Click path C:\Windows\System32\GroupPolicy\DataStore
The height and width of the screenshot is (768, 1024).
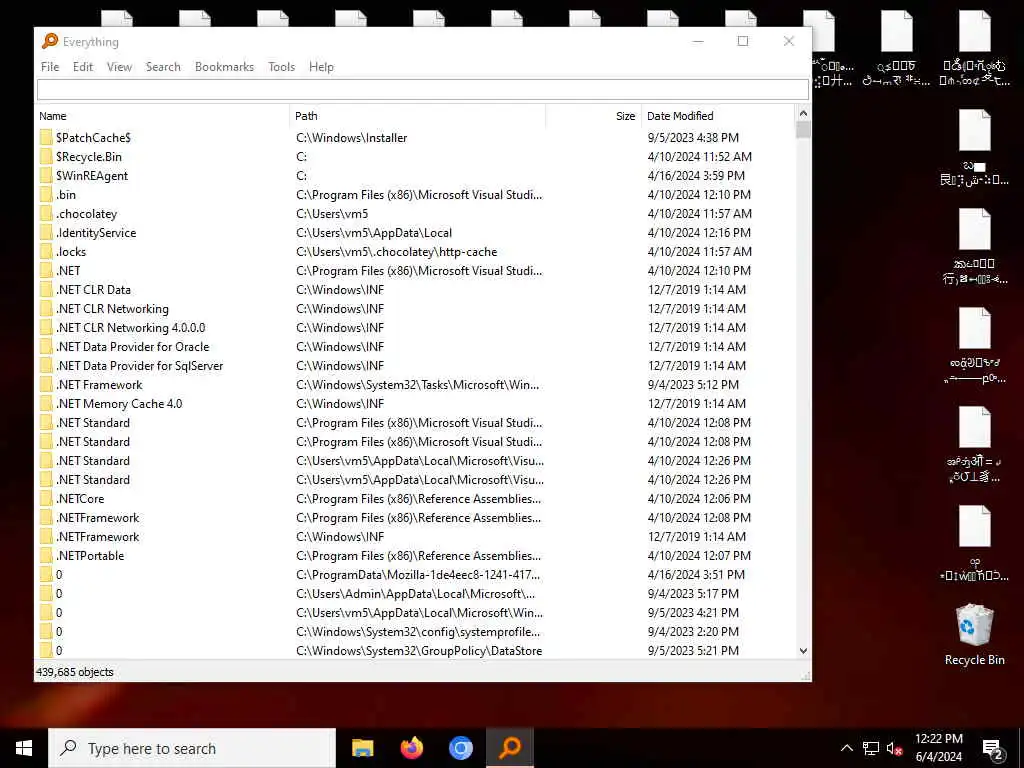[419, 650]
